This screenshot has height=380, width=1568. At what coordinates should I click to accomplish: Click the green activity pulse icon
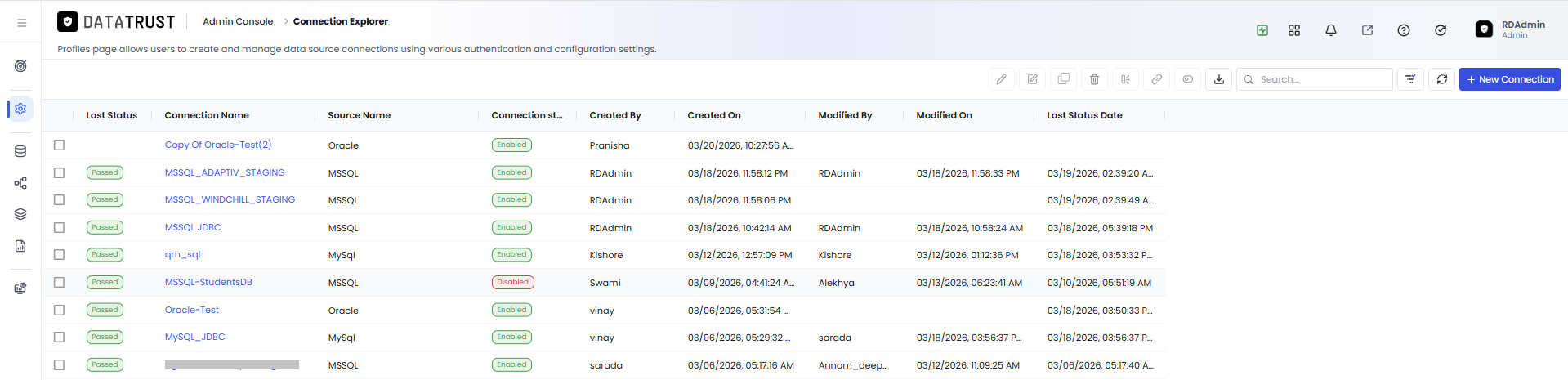pyautogui.click(x=1262, y=30)
